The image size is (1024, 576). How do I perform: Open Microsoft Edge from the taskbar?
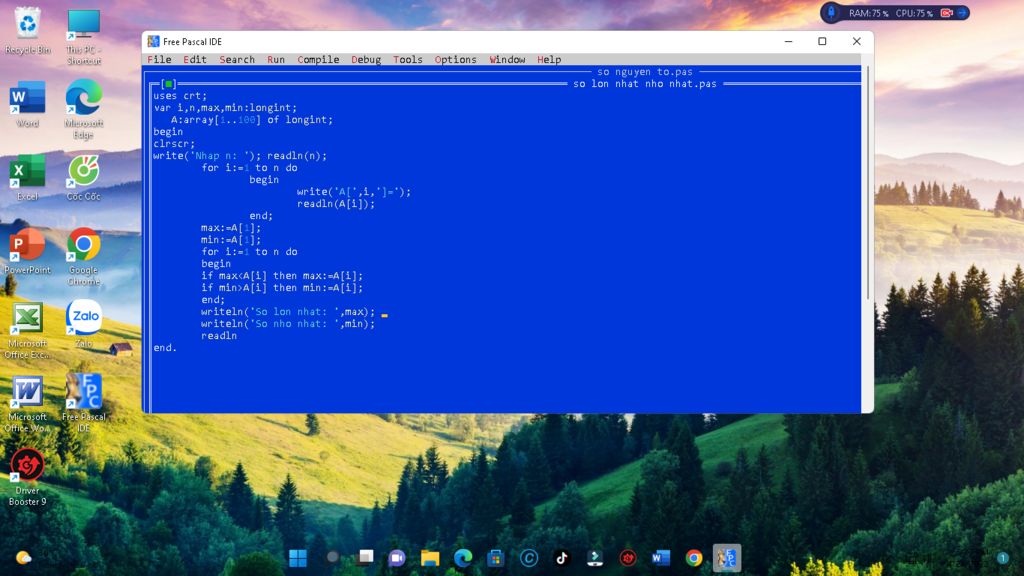coord(463,558)
